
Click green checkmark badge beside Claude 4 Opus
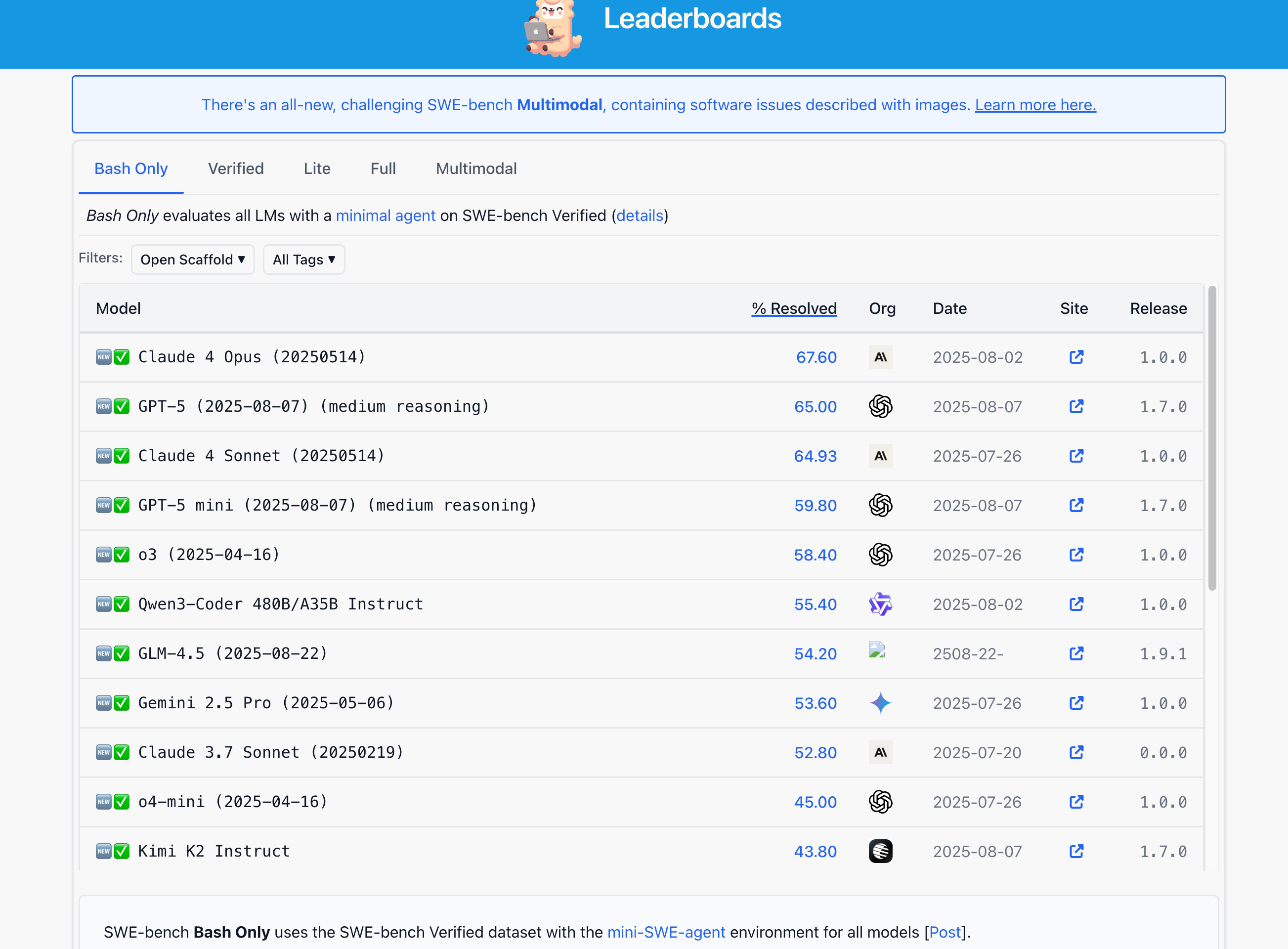coord(121,357)
